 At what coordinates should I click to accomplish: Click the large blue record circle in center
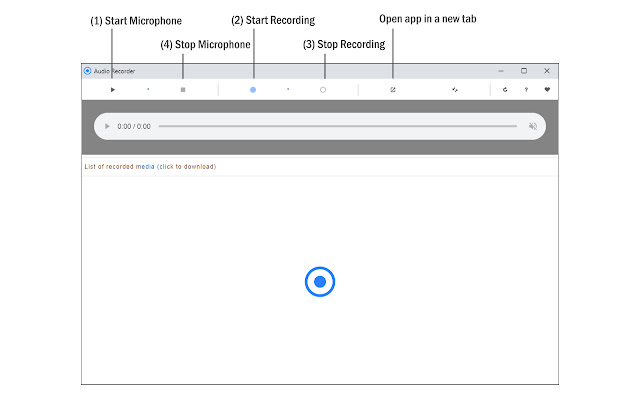coord(320,282)
